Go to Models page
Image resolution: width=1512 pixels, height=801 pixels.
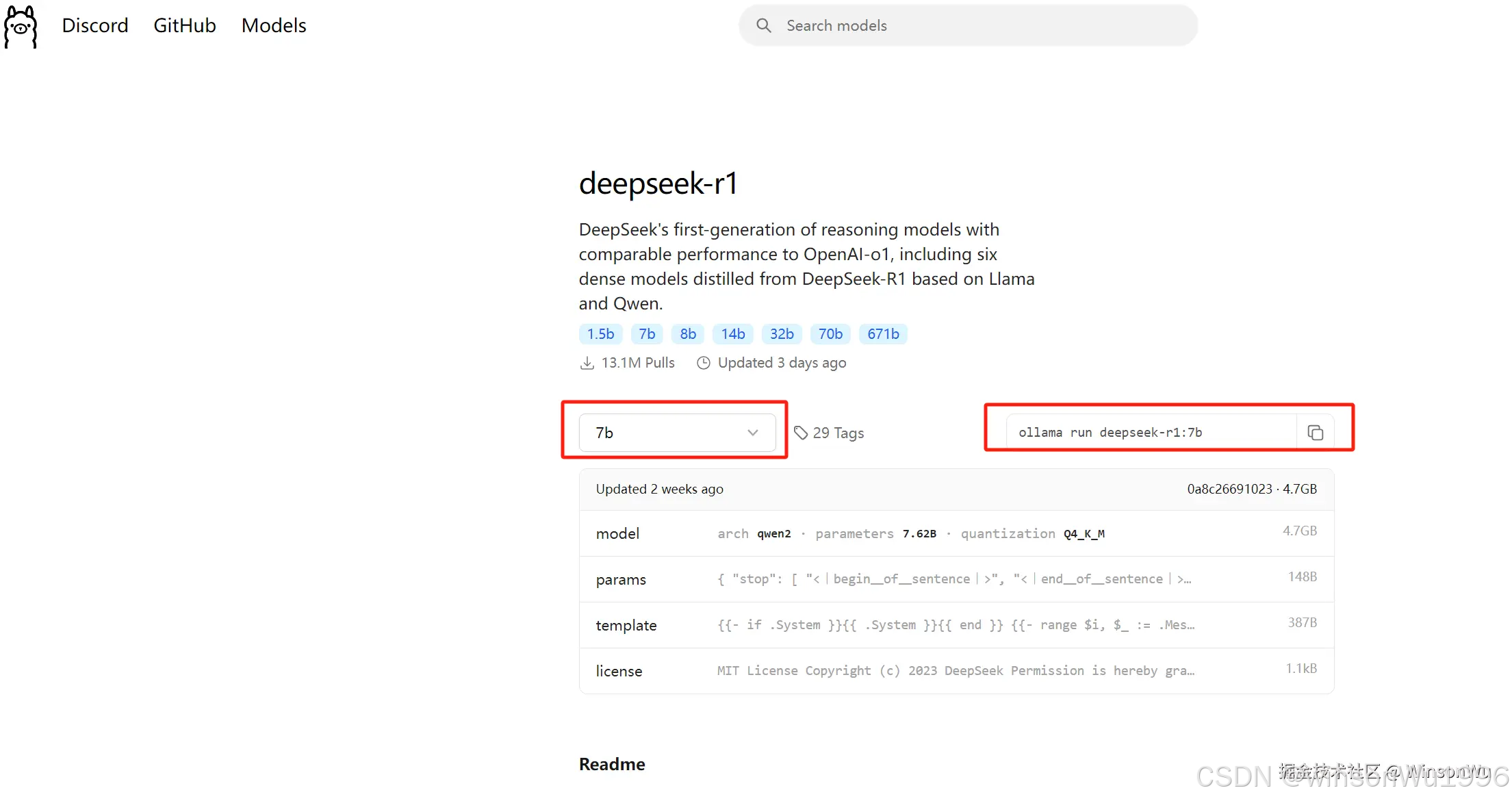(x=274, y=26)
